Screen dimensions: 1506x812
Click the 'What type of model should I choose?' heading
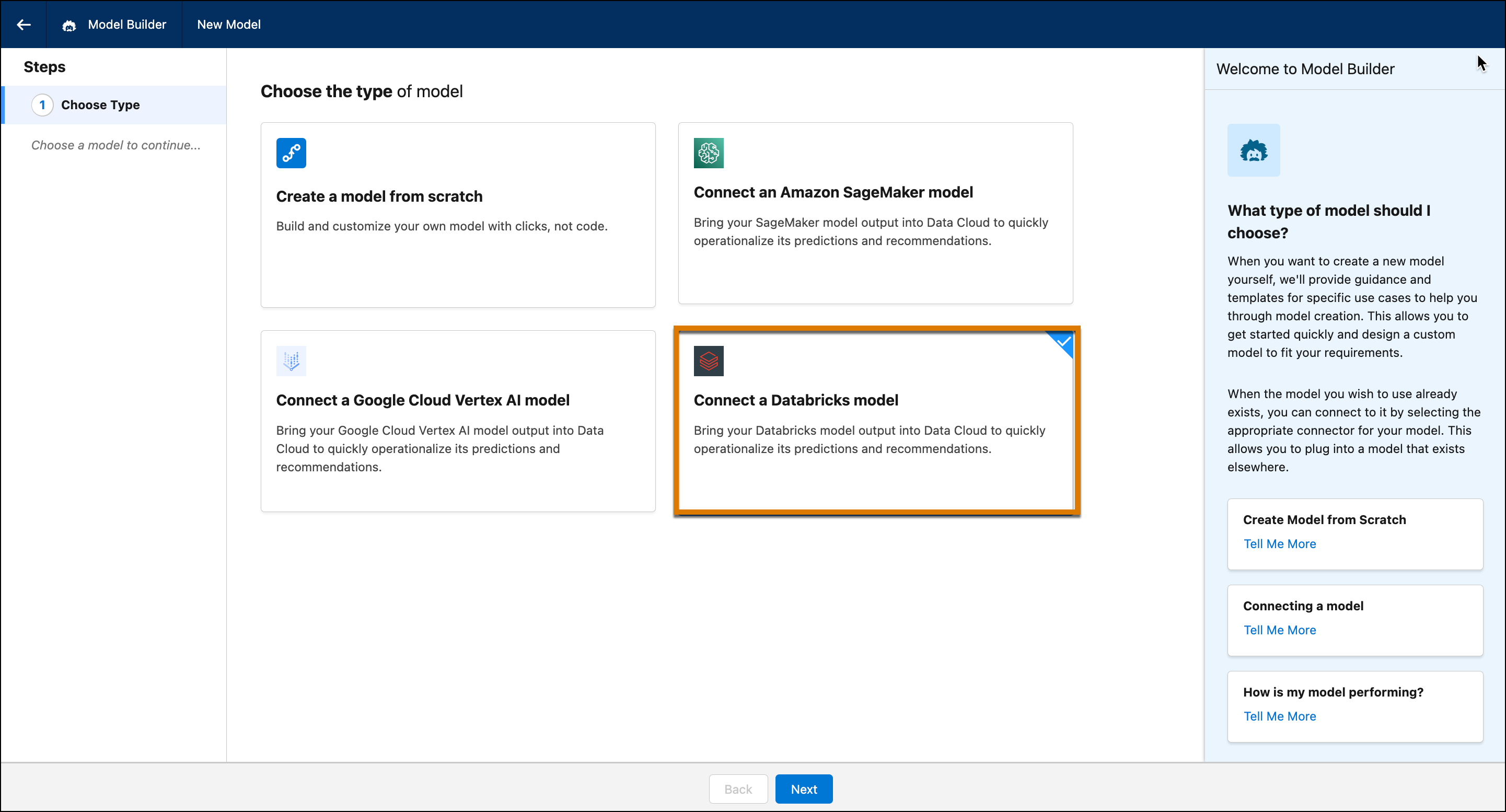[1329, 222]
